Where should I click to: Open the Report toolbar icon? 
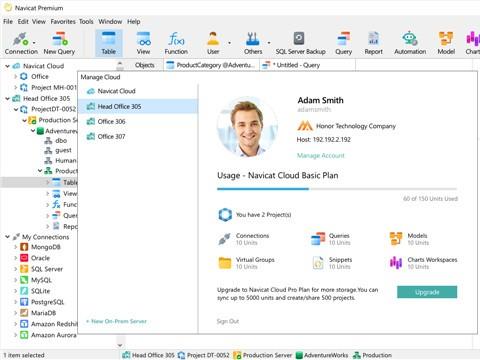point(373,43)
